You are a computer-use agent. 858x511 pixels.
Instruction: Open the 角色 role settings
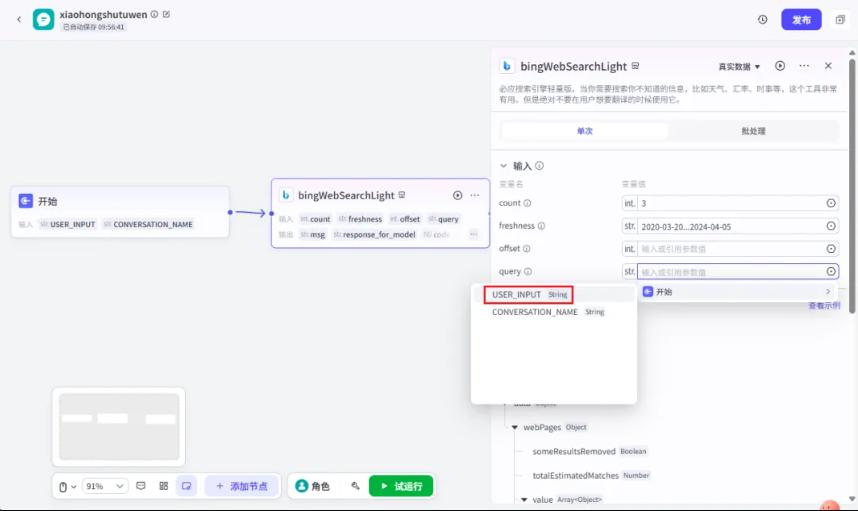pos(313,486)
